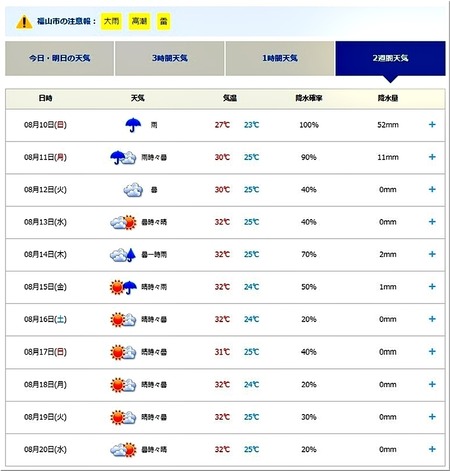Expand details for 08月15日 row
This screenshot has height=471, width=450.
[432, 287]
